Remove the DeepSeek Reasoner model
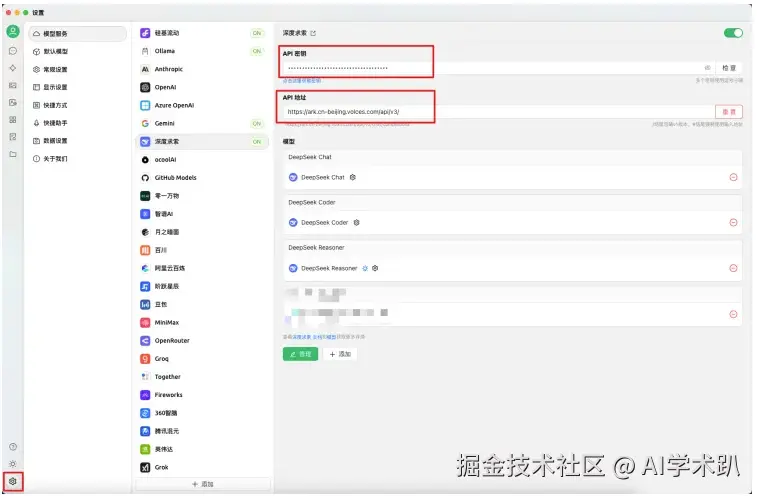Screen dimensions: 757x496 pos(733,268)
